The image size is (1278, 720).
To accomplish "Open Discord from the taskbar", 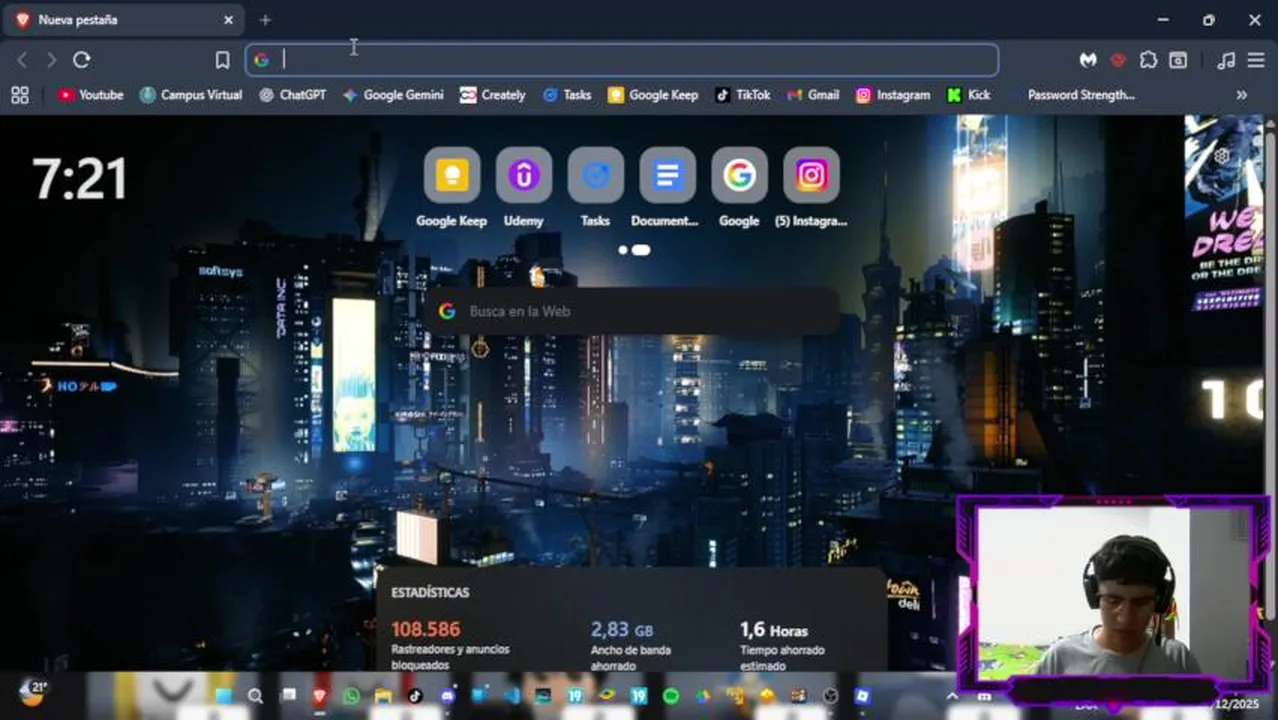I will coord(447,696).
